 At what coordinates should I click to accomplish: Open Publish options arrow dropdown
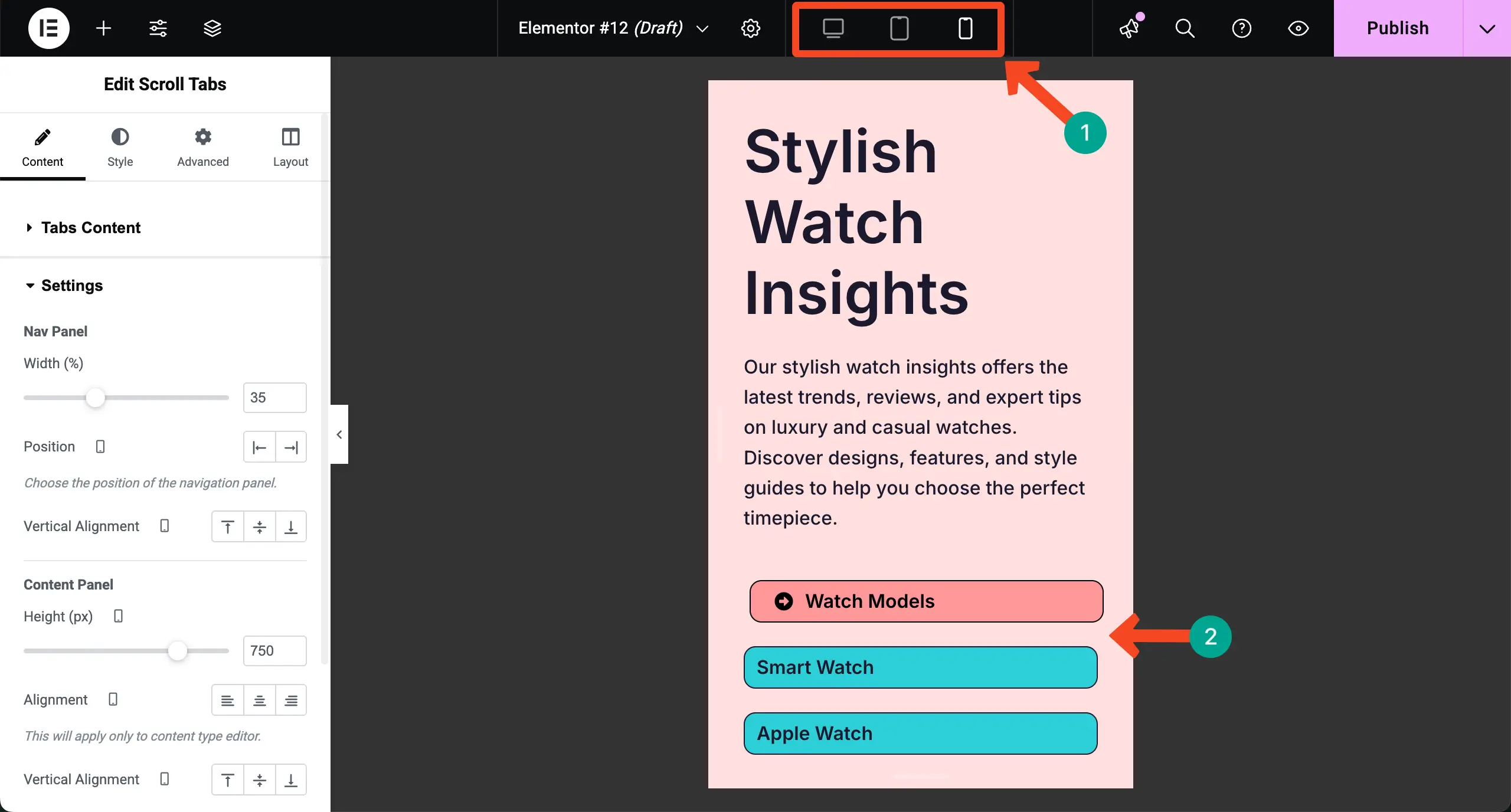(1487, 28)
